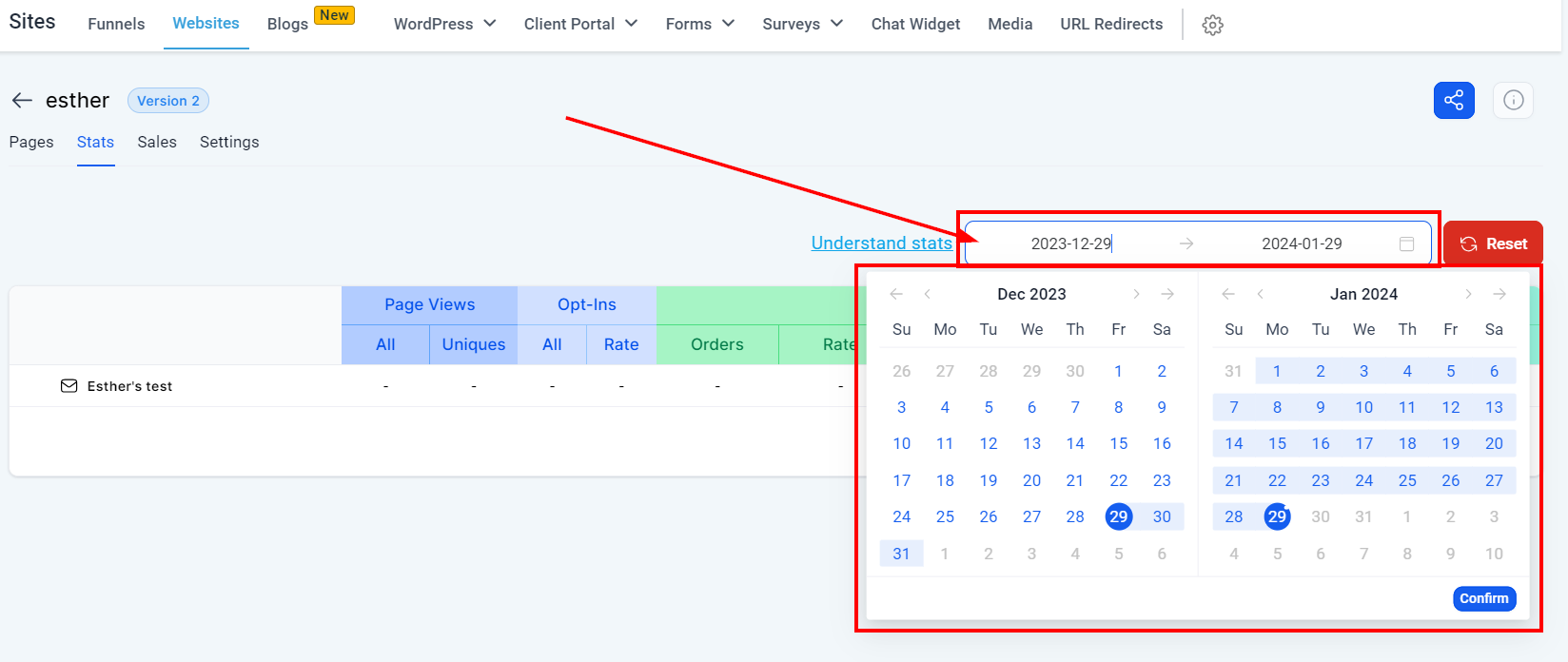Click the red Reset button
Screen dimensions: 1568x662
tap(1493, 243)
